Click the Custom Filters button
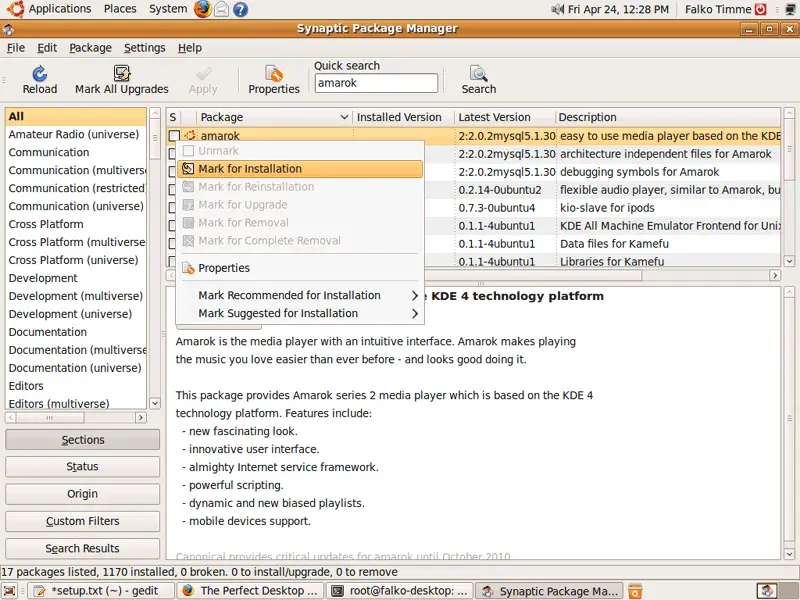 [x=82, y=521]
